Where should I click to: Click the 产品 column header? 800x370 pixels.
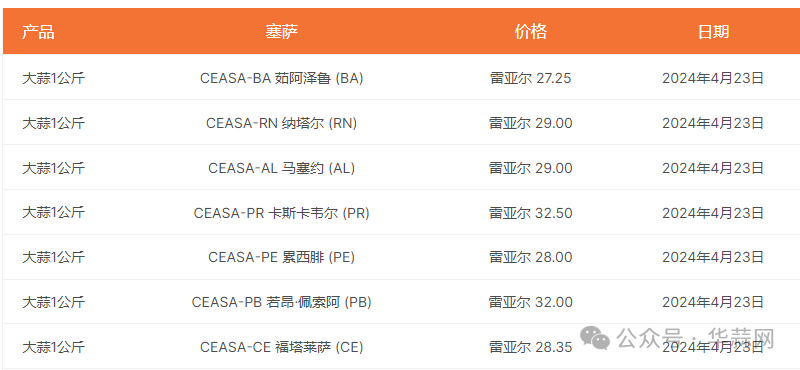click(38, 32)
